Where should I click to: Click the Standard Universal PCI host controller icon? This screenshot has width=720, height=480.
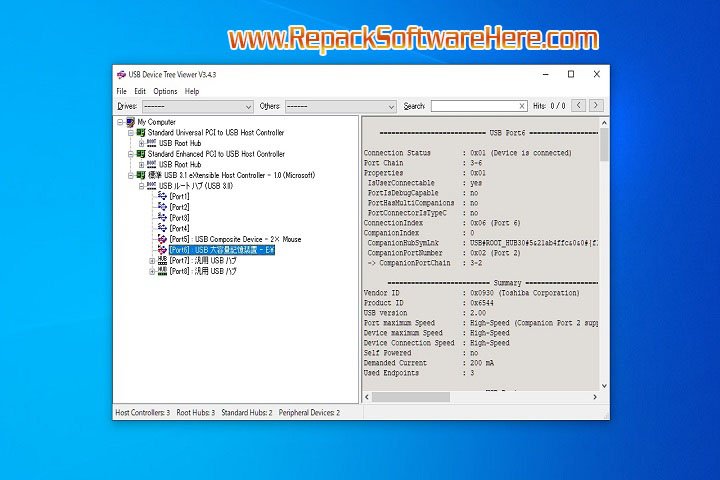(141, 133)
